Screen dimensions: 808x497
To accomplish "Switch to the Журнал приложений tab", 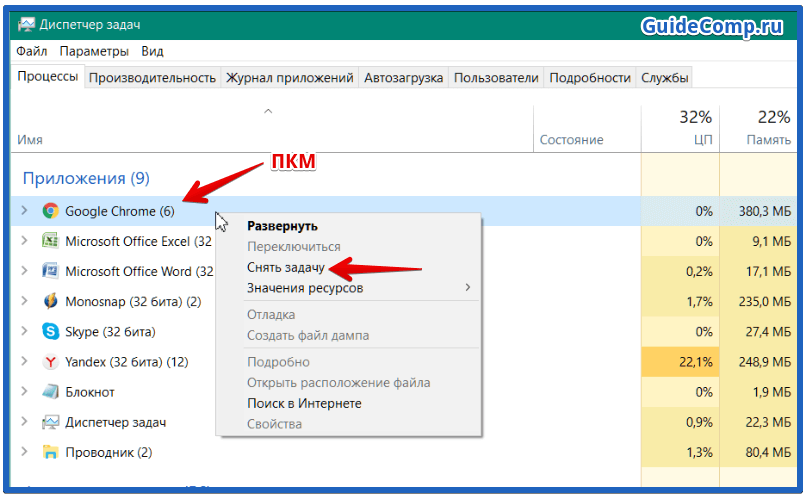I will click(290, 78).
